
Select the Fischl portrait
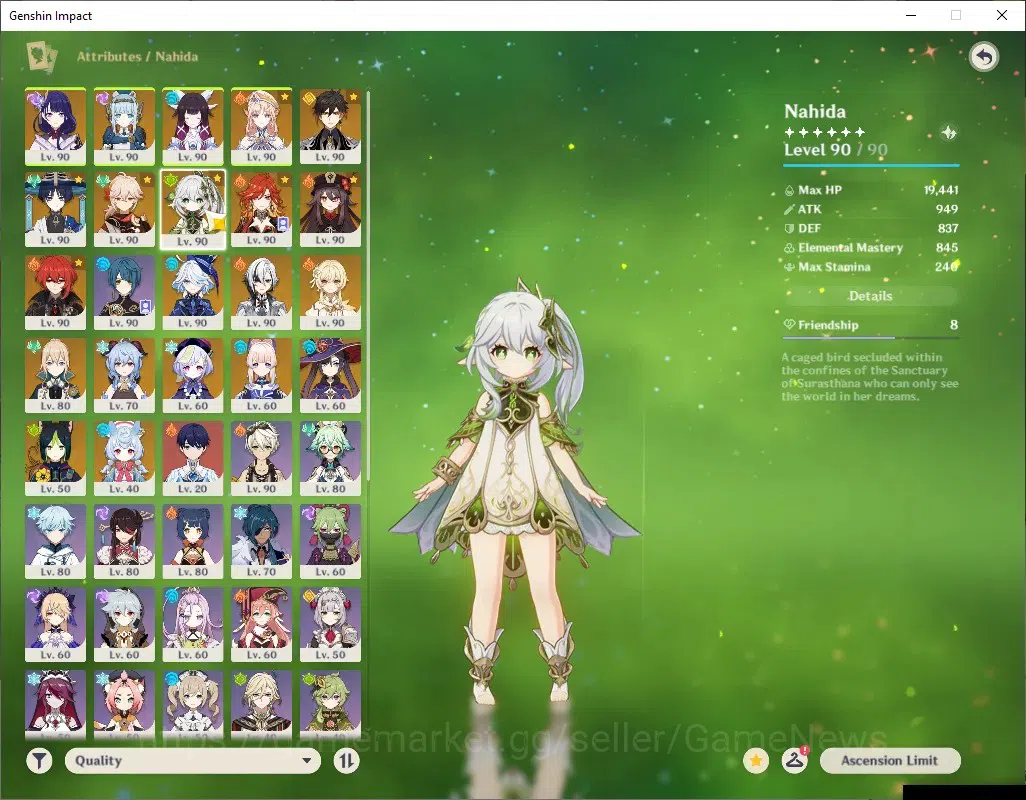56,625
